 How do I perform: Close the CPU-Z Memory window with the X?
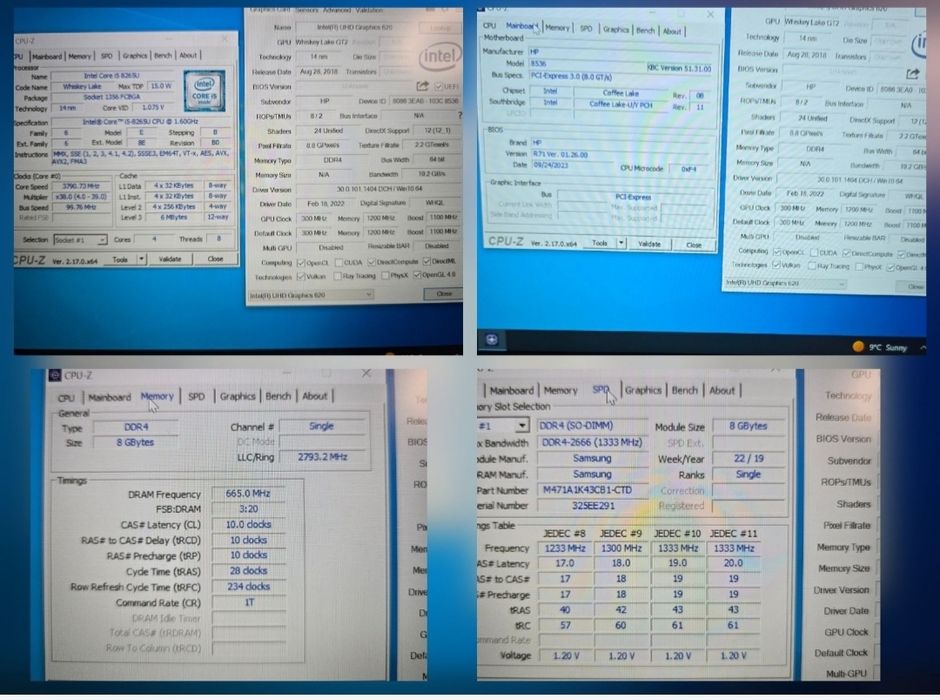(x=366, y=373)
